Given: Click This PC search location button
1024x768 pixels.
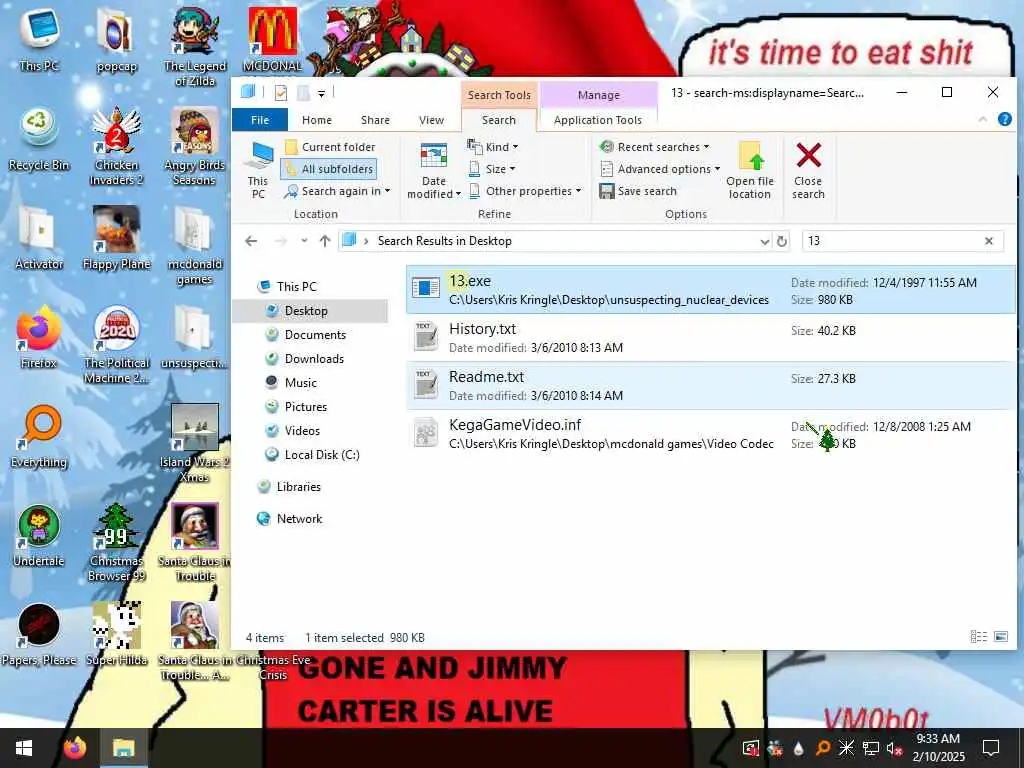Looking at the screenshot, I should coord(258,170).
